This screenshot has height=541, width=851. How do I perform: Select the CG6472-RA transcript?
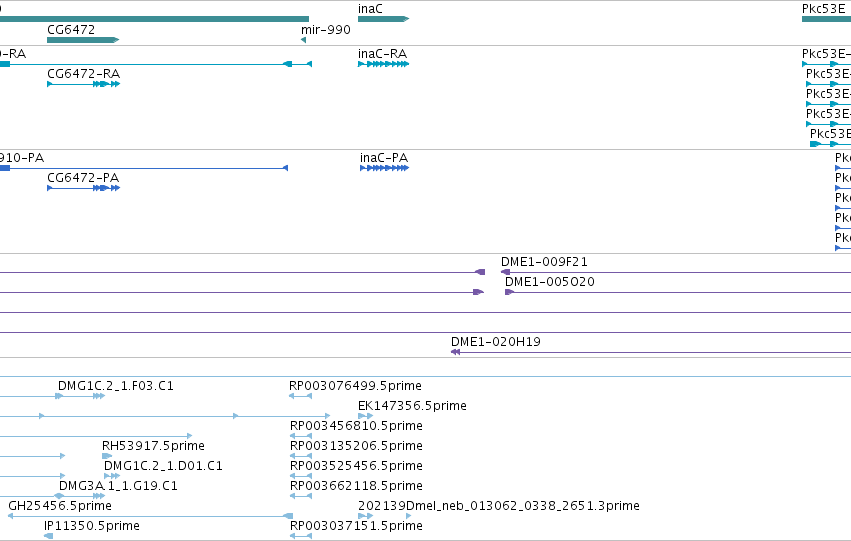tap(84, 84)
